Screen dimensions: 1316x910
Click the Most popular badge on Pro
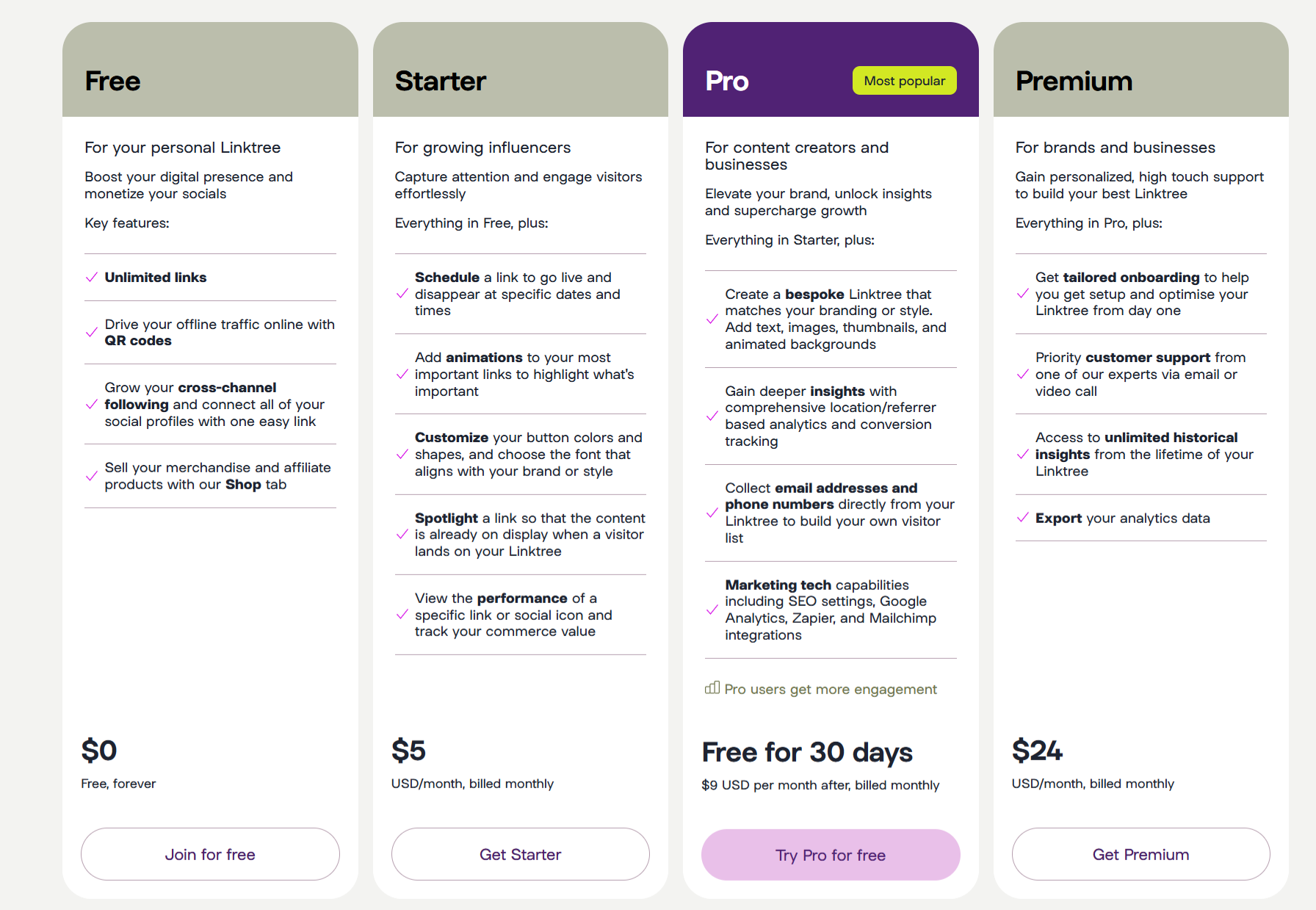[904, 80]
